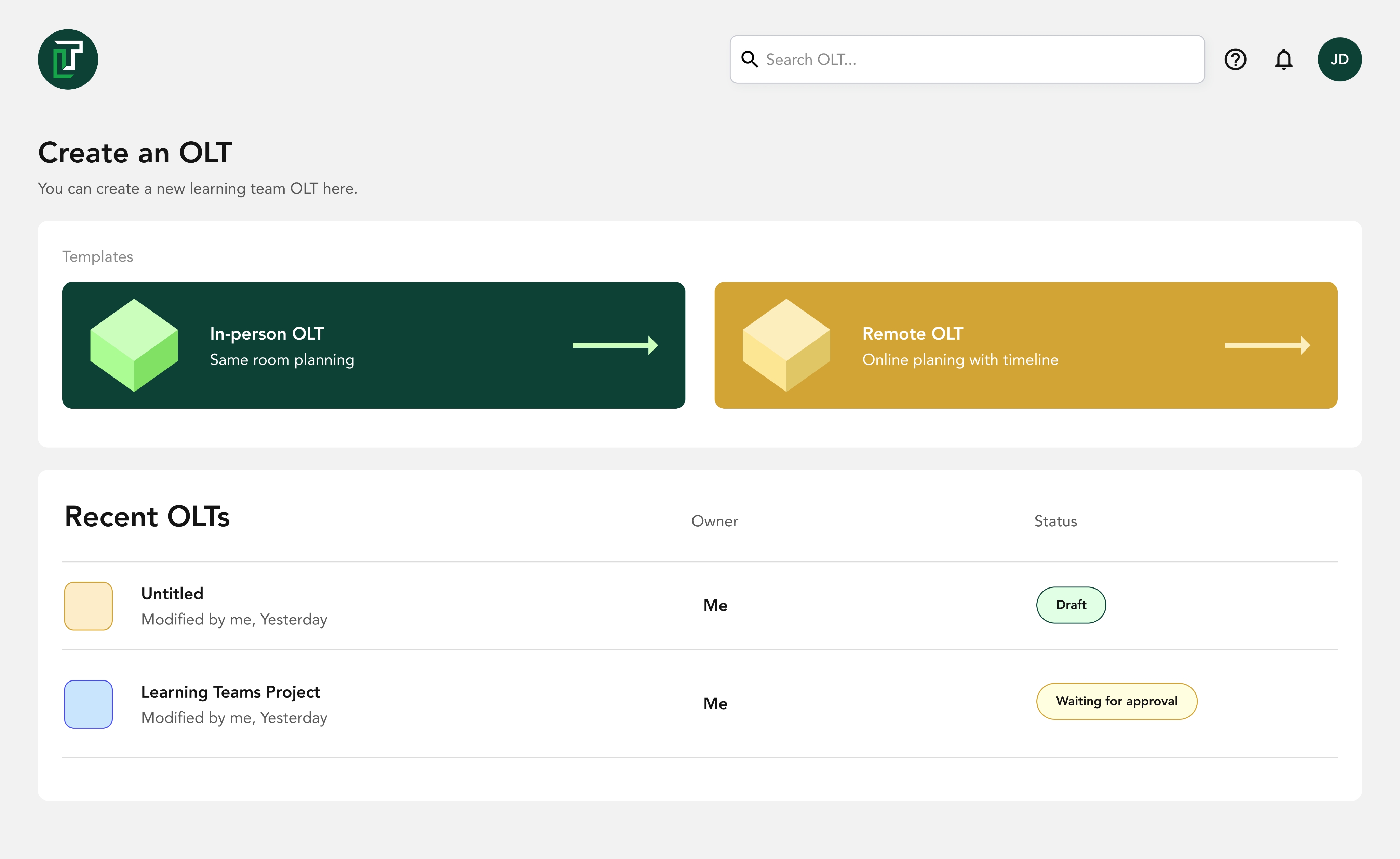Open the Learning Teams Project OLT
This screenshot has height=859, width=1400.
230,692
